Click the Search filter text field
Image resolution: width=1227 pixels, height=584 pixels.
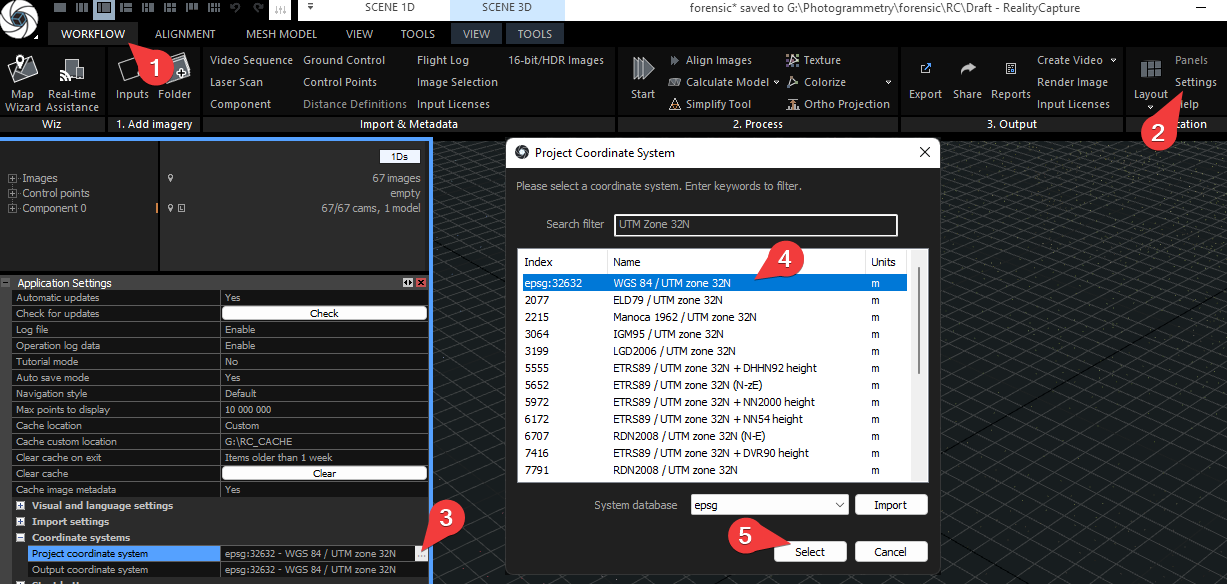tap(755, 225)
